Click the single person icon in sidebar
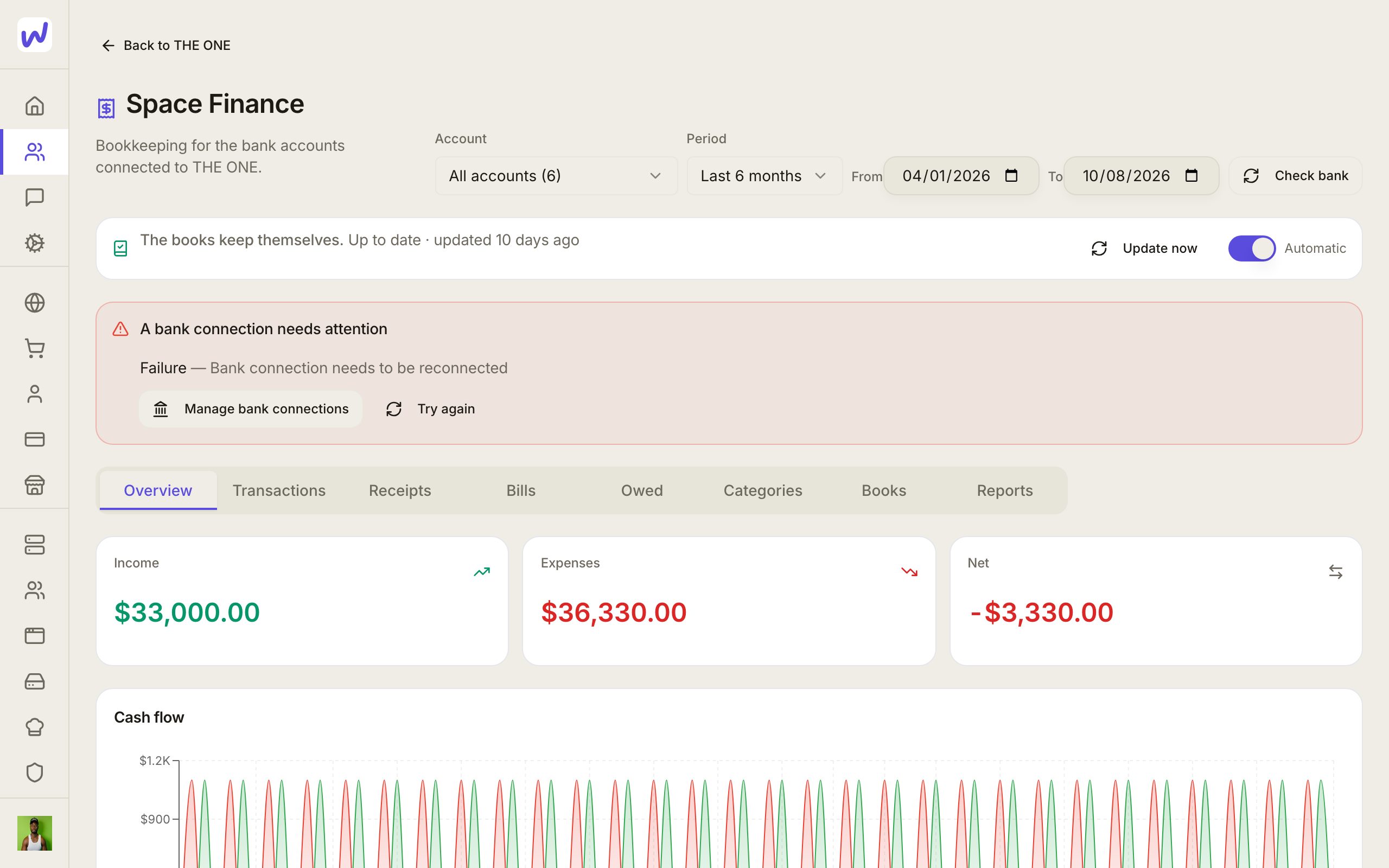Viewport: 1389px width, 868px height. coord(34,394)
